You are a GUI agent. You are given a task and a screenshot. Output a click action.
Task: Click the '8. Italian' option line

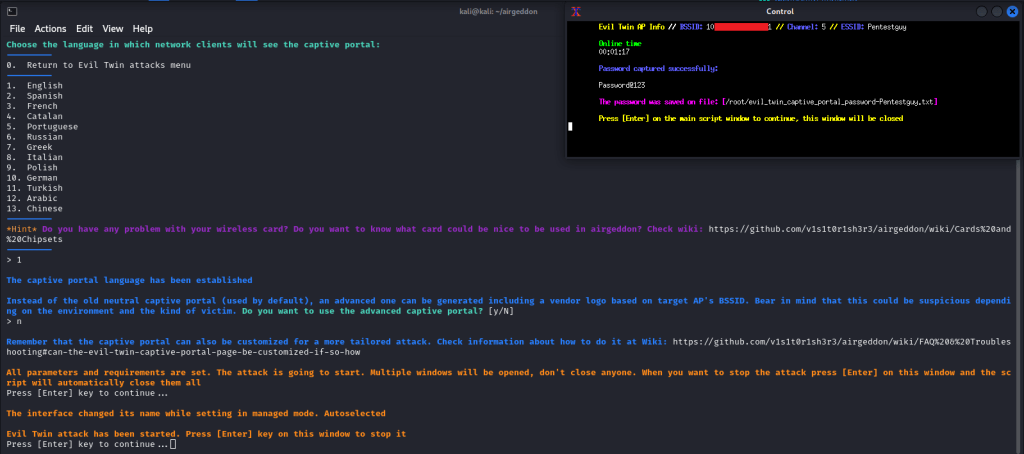[35, 157]
